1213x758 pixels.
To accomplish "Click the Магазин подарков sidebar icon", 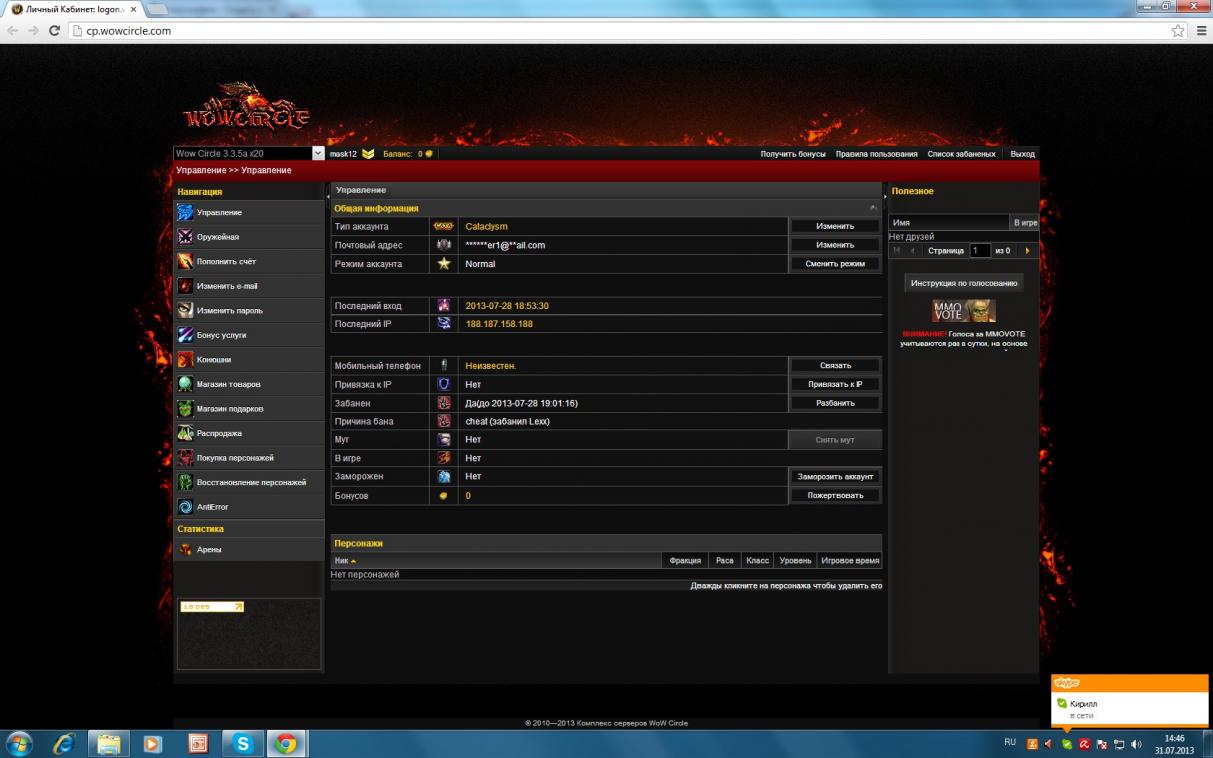I will click(185, 409).
